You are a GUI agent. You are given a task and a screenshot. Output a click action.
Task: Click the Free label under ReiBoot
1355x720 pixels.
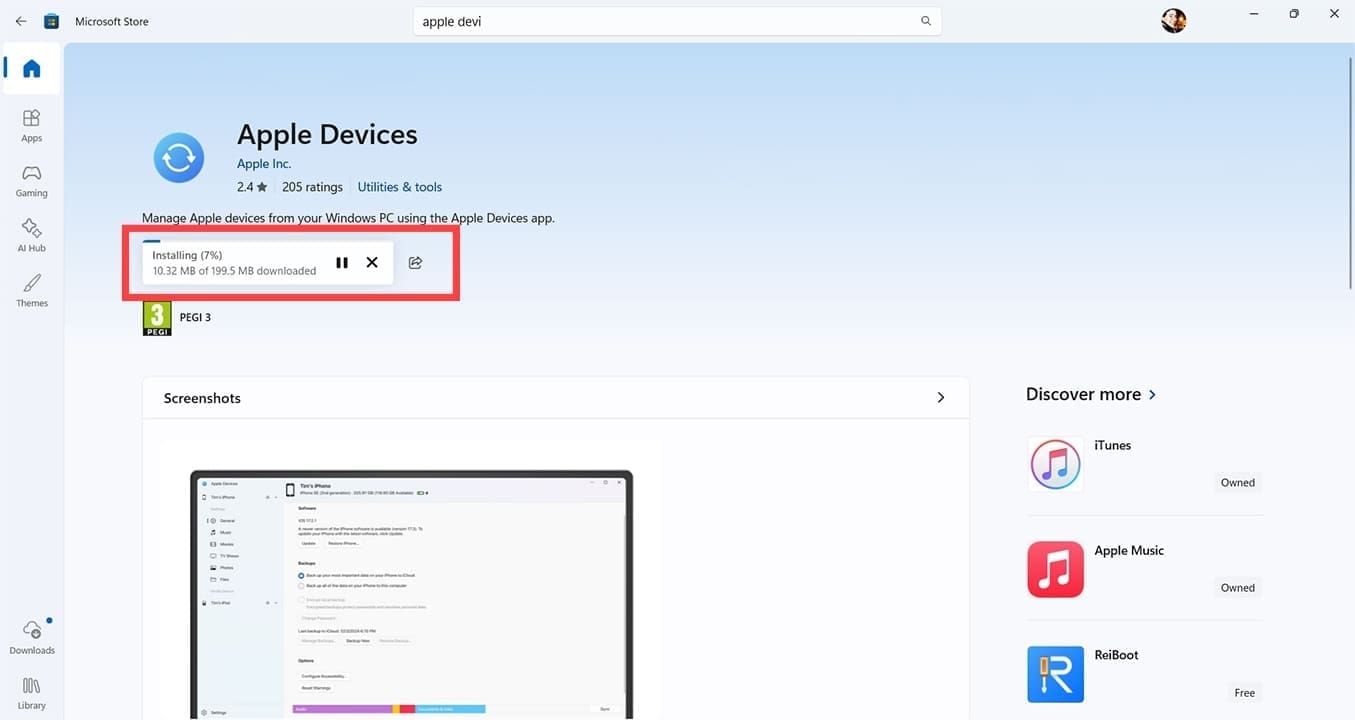coord(1244,692)
